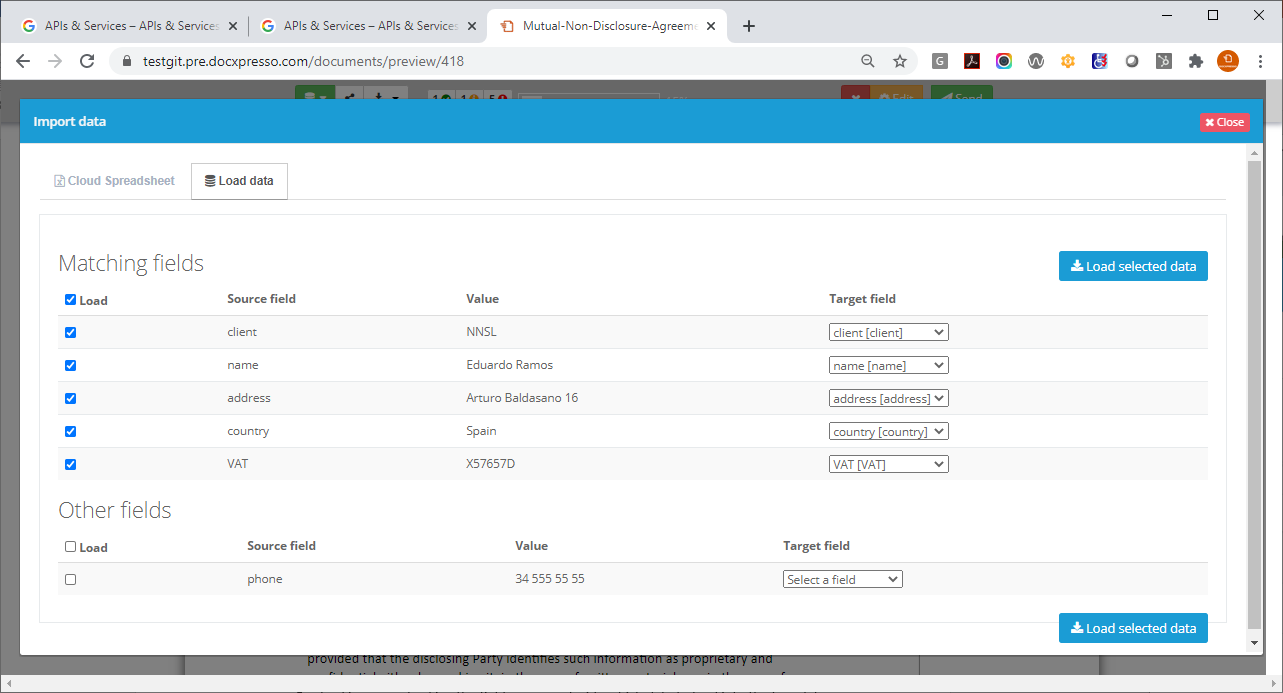Click the zoom magnifier in address bar

(868, 61)
